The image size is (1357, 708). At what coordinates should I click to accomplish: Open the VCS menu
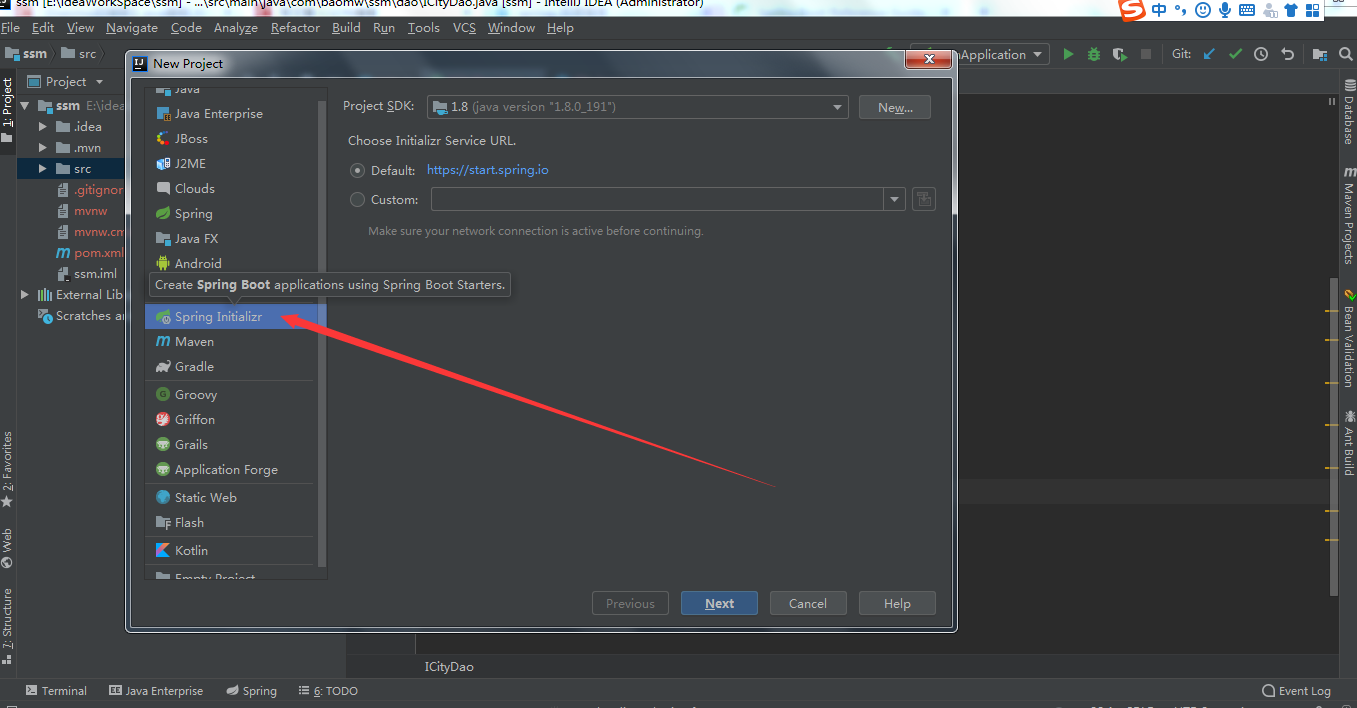pyautogui.click(x=464, y=28)
